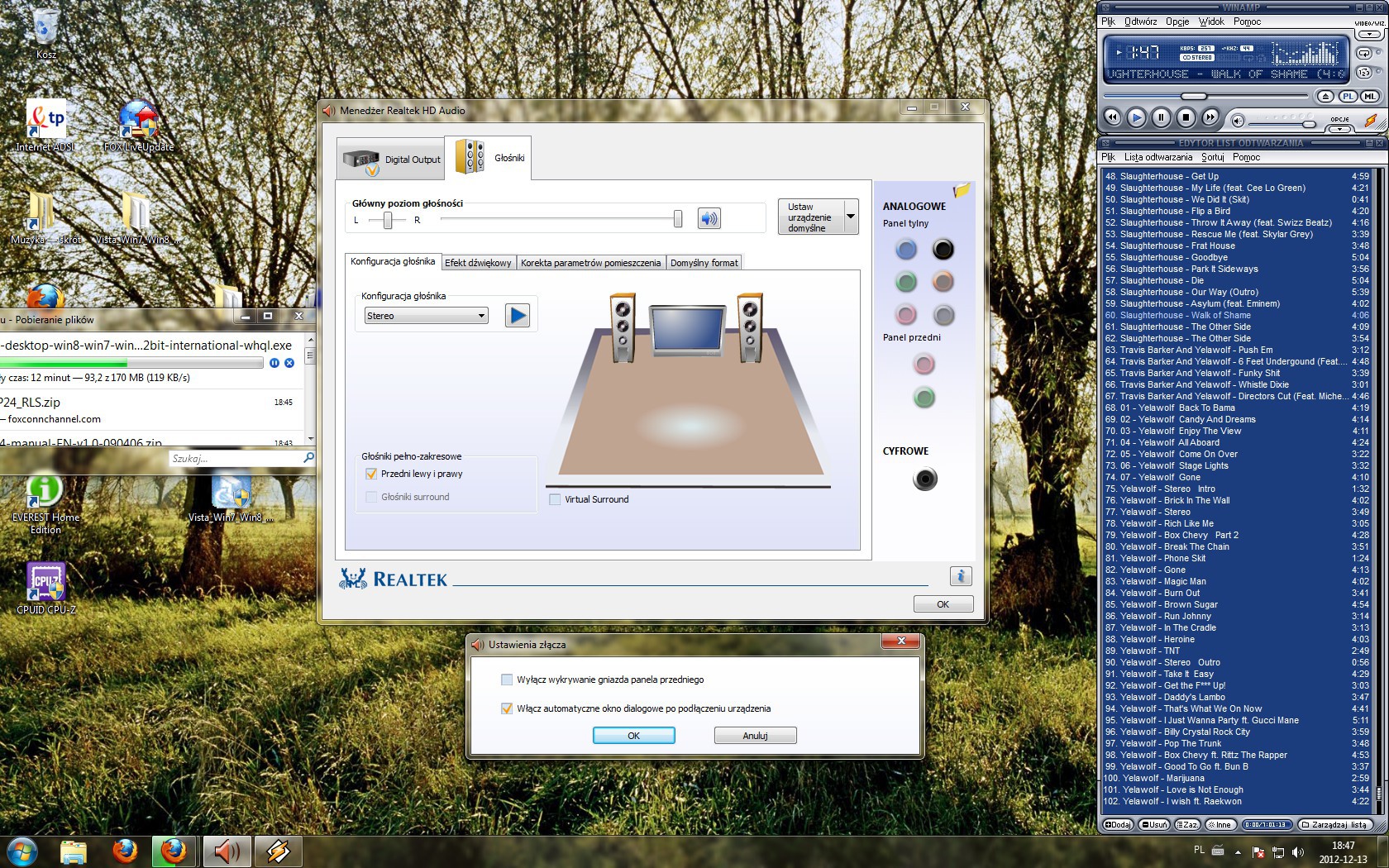Click Winamp eject open file button
The height and width of the screenshot is (868, 1389).
coord(1325,97)
